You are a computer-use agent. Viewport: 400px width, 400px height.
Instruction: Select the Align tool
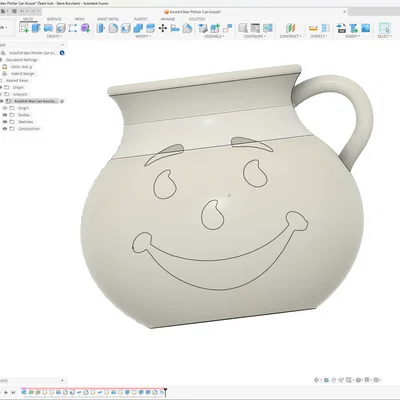point(175,28)
